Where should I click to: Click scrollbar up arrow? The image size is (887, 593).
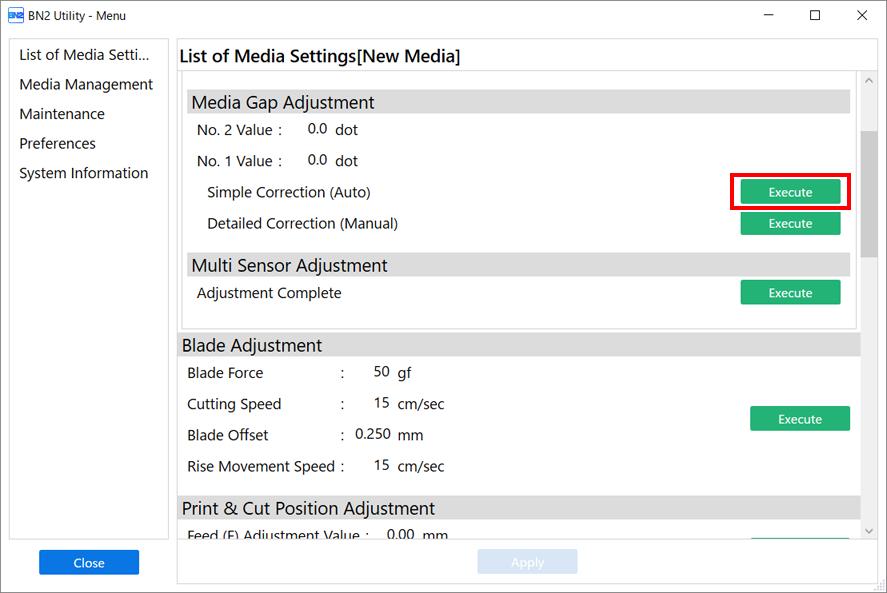pyautogui.click(x=869, y=81)
